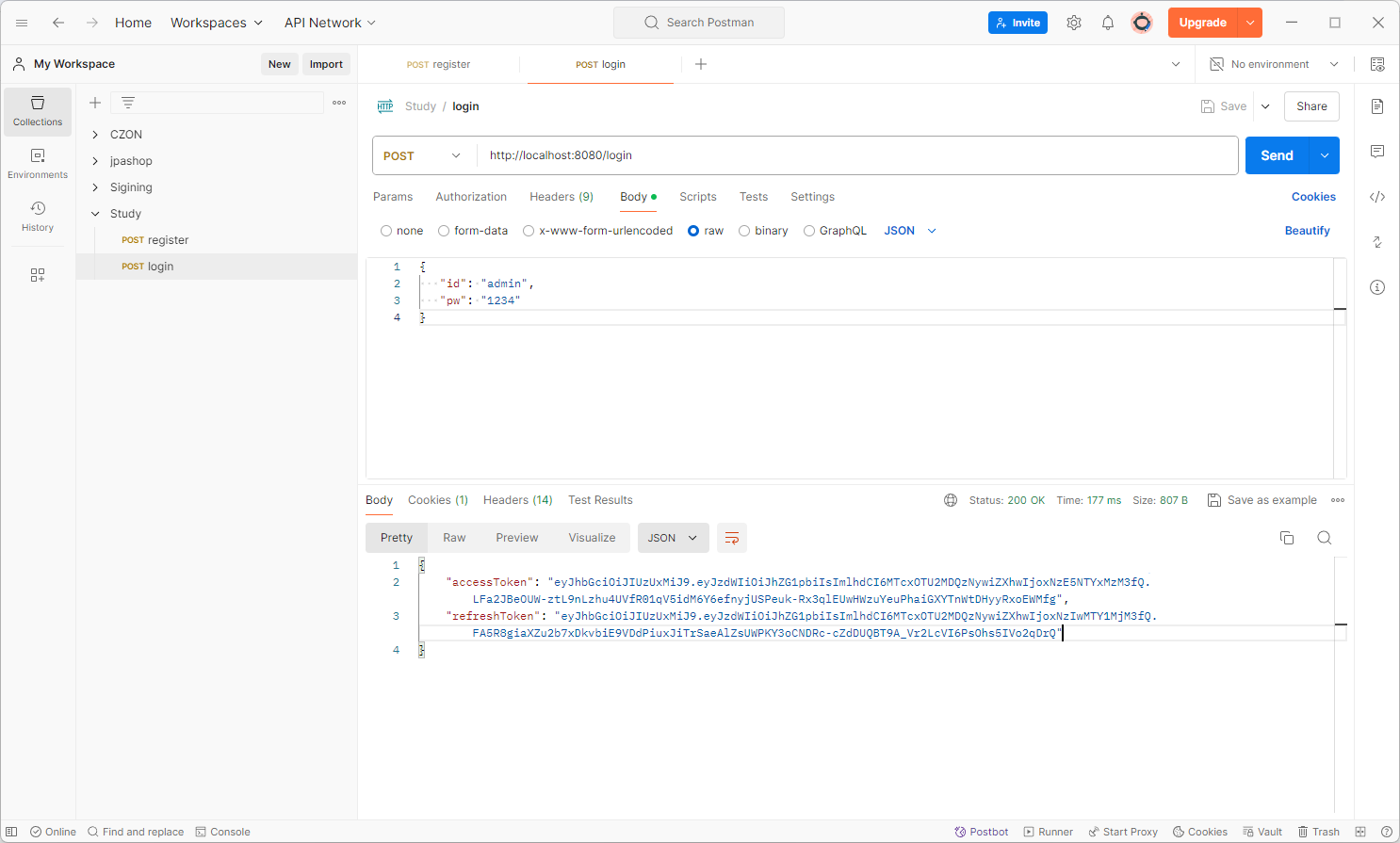Open the Headers (9) request tab
The width and height of the screenshot is (1400, 843).
pos(562,197)
